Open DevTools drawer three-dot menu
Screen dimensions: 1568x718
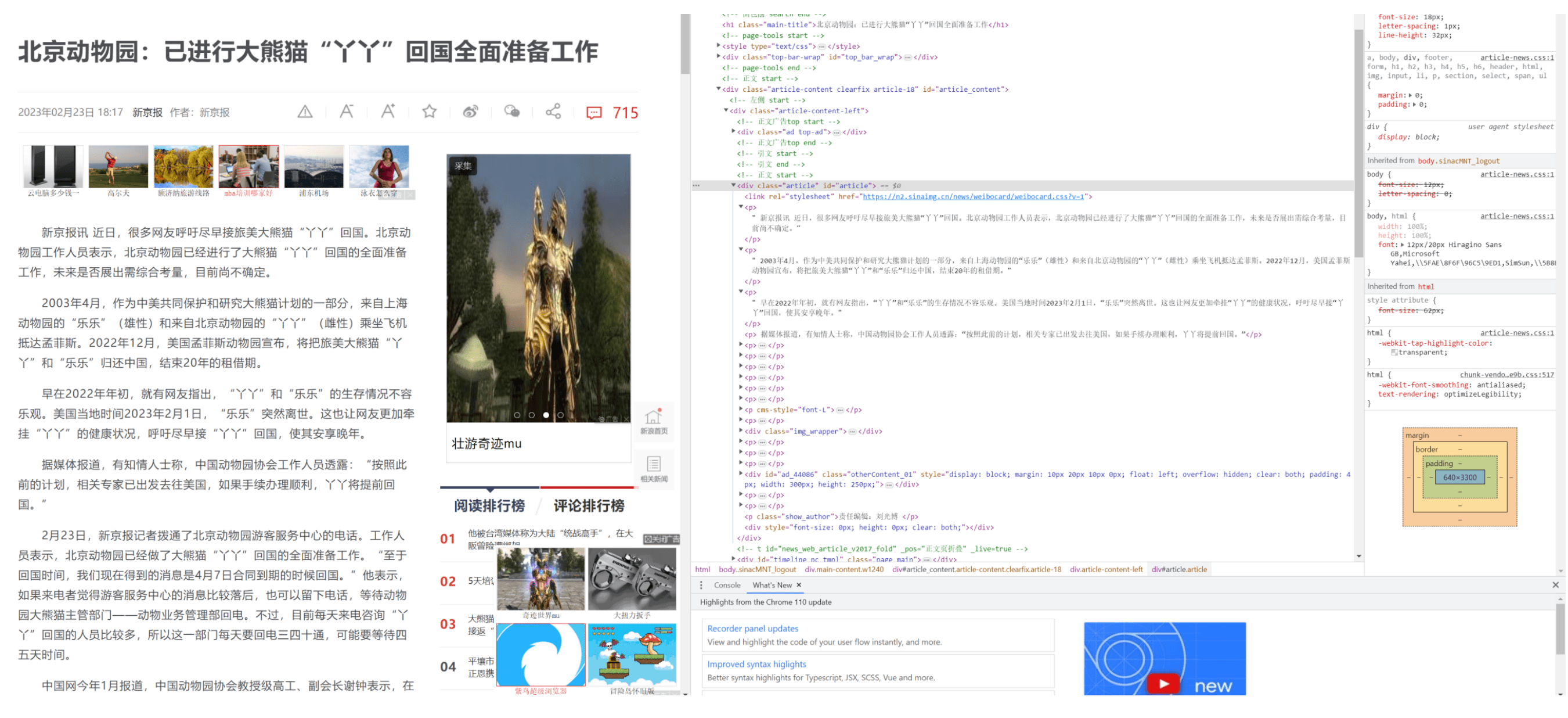pyautogui.click(x=701, y=585)
